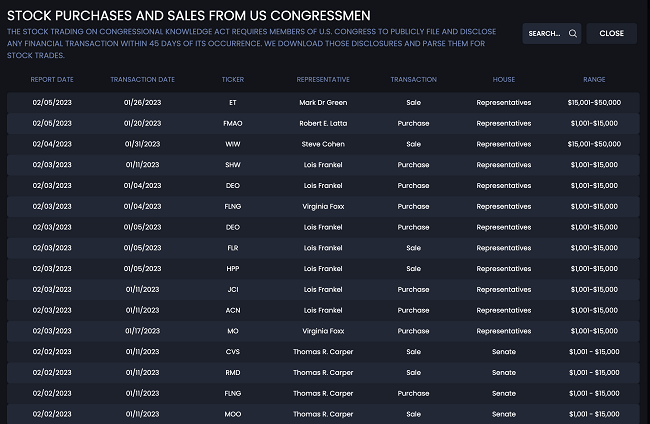
Task: Select report date in the ET row
Action: click(52, 103)
